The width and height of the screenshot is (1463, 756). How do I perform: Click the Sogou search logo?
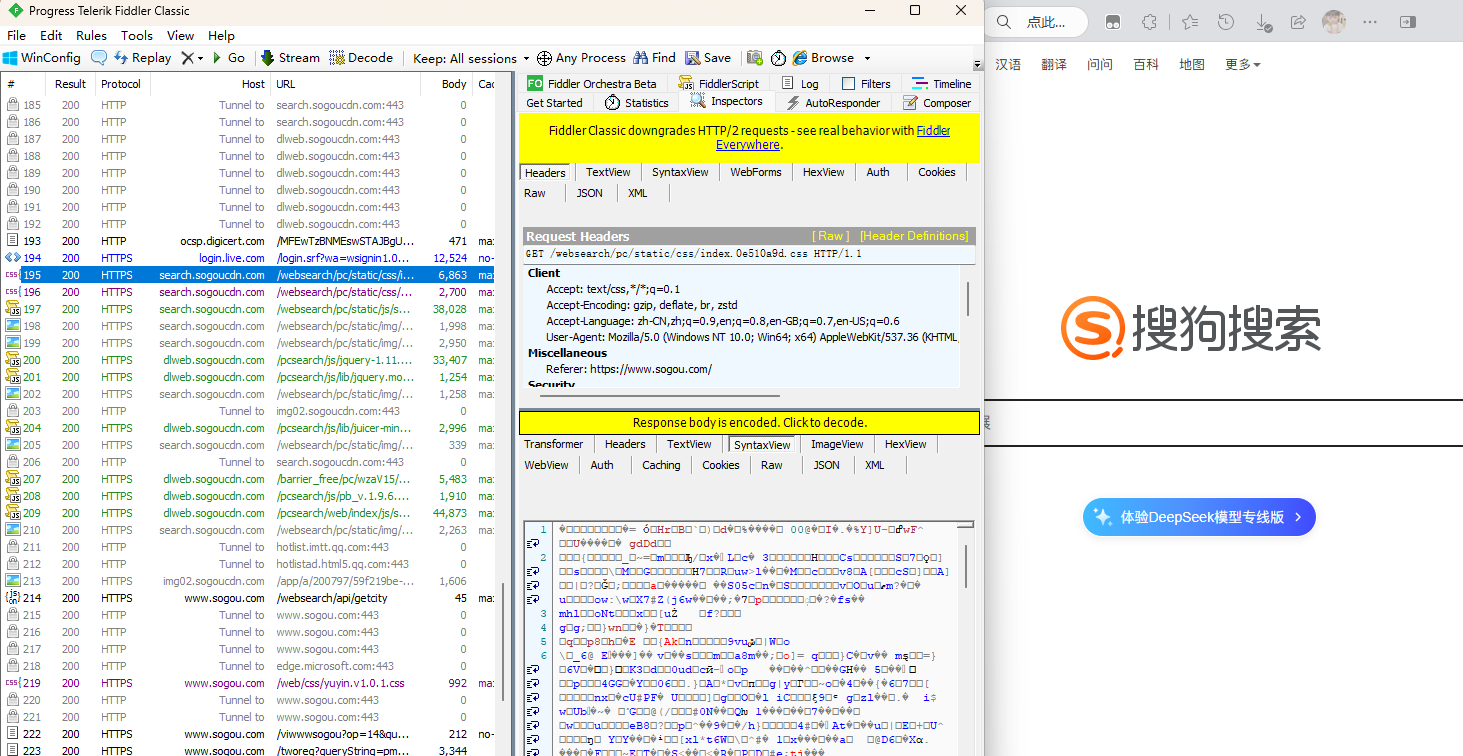click(x=1191, y=326)
